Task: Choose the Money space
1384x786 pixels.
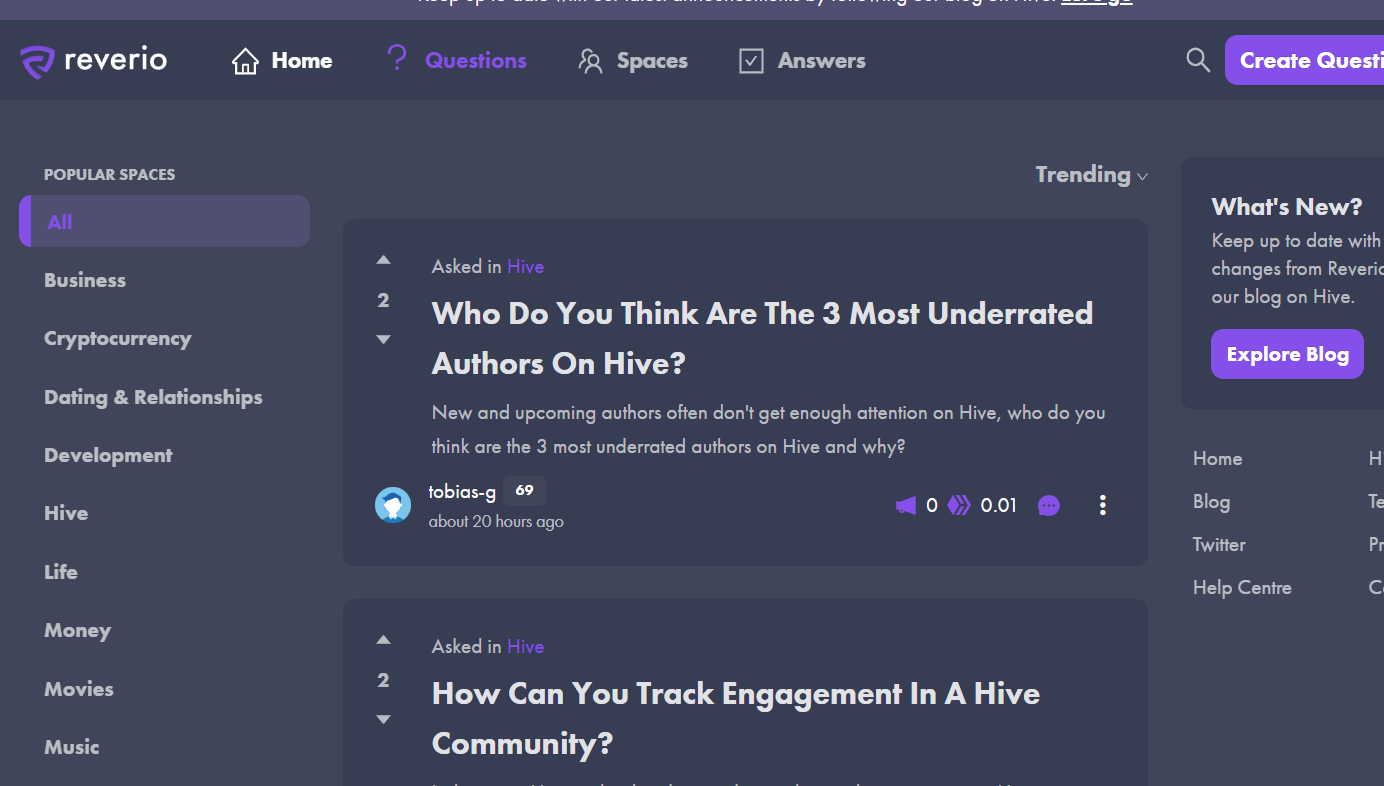Action: [77, 630]
